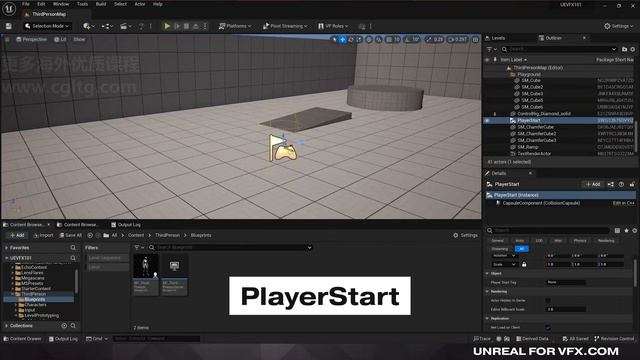Screen dimensions: 640x360
Task: Select SM_Cube2 in the Outliner
Action: 532,87
